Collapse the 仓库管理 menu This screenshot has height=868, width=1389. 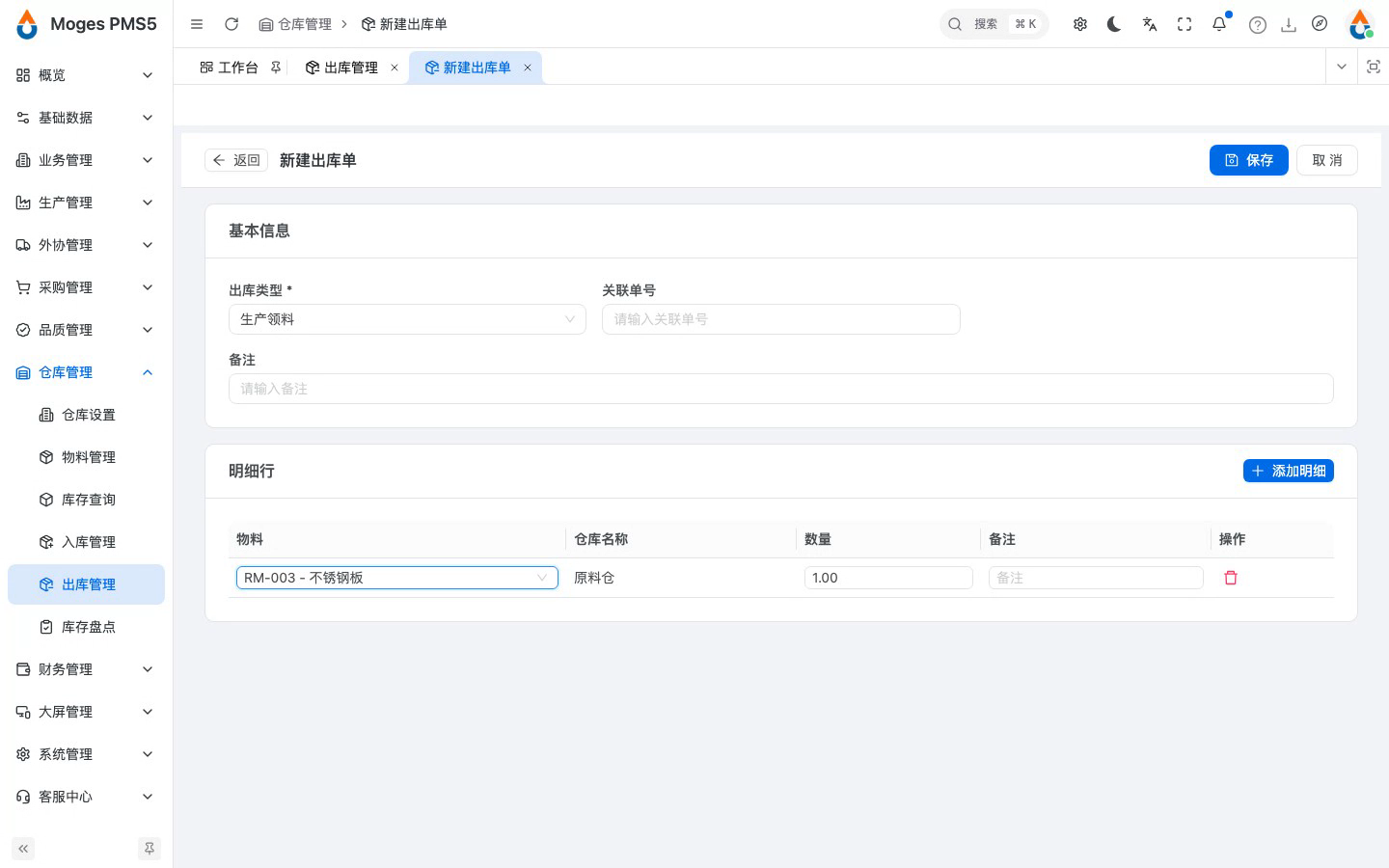click(x=86, y=372)
